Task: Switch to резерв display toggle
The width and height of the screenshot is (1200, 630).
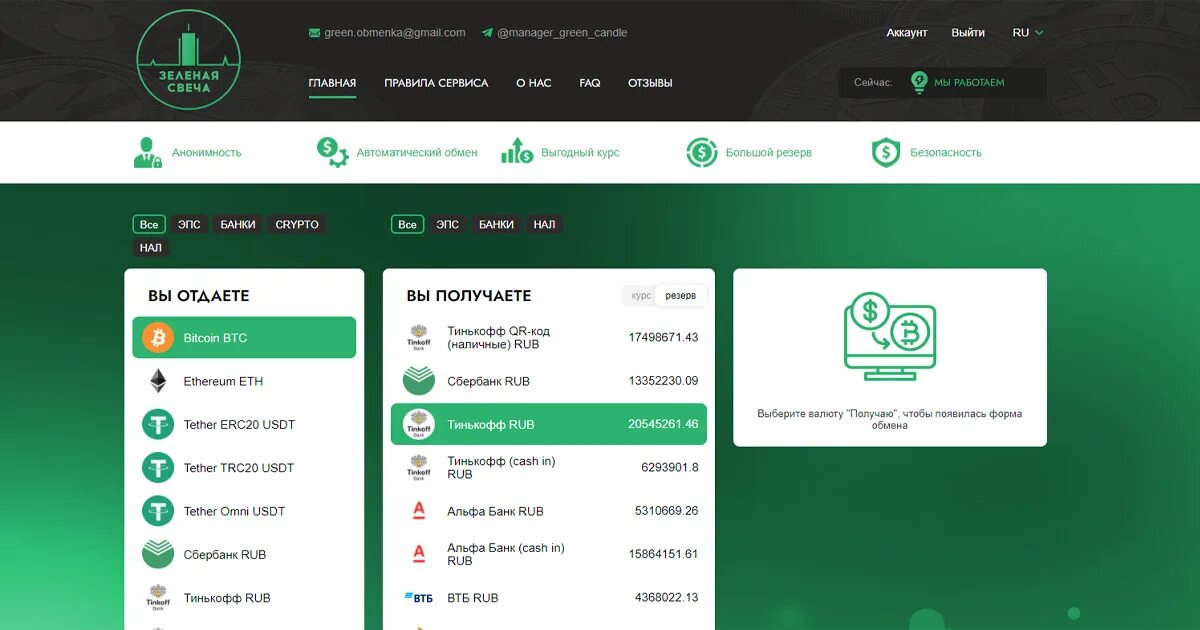Action: (681, 296)
